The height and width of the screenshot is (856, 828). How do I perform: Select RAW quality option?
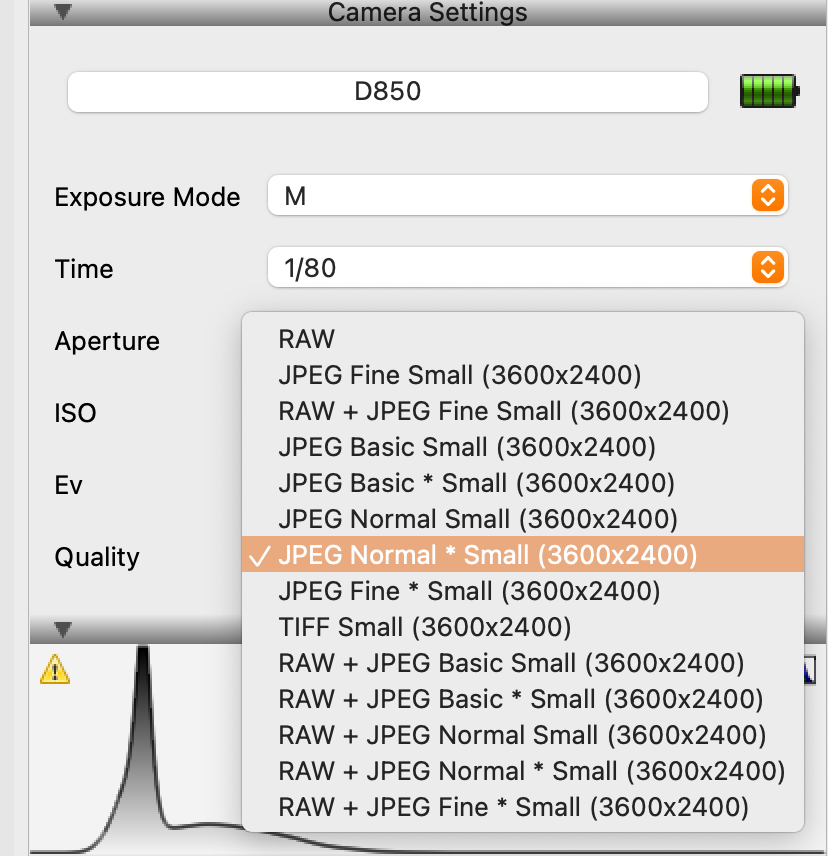[523, 339]
